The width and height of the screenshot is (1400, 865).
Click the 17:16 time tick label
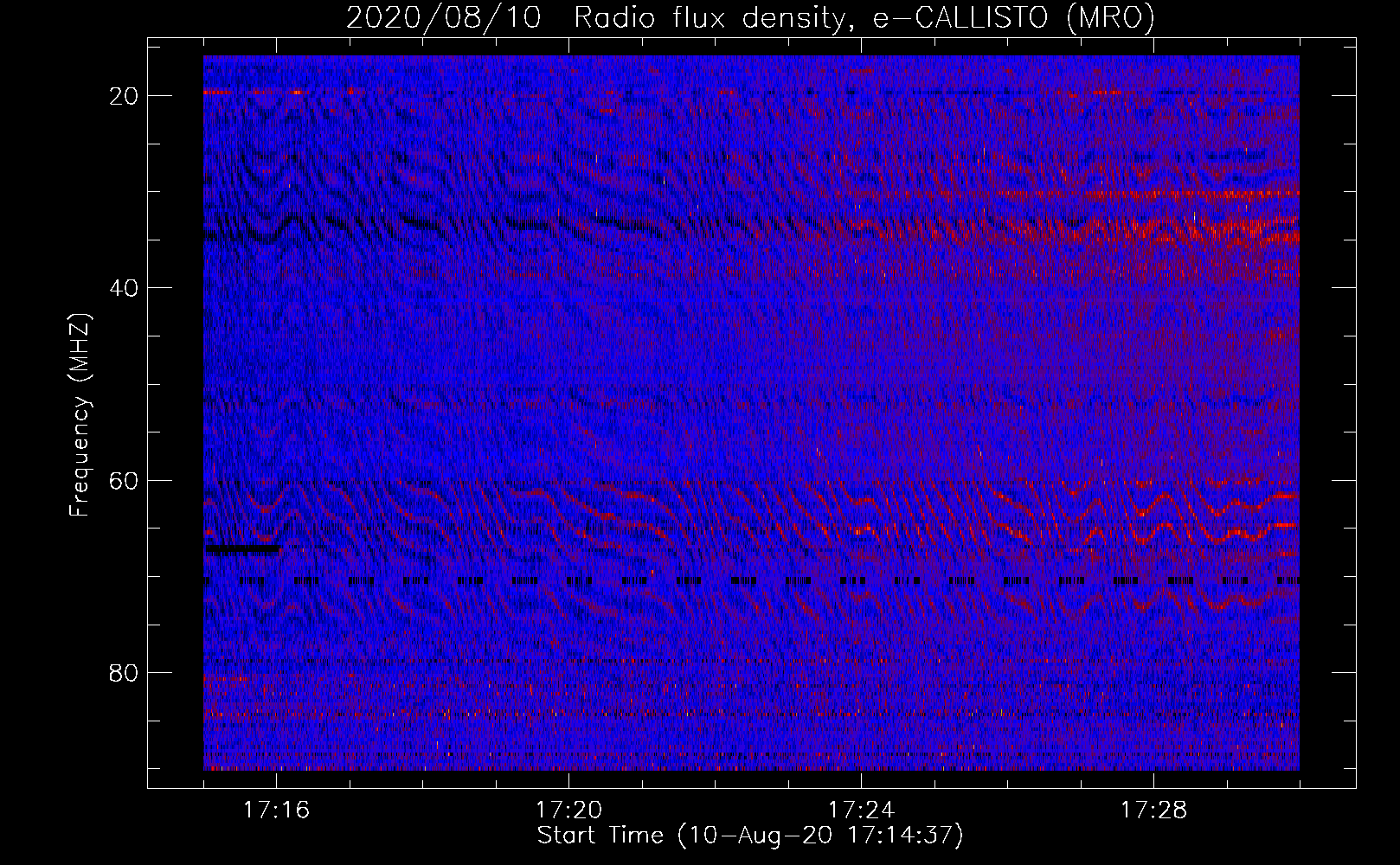[276, 811]
